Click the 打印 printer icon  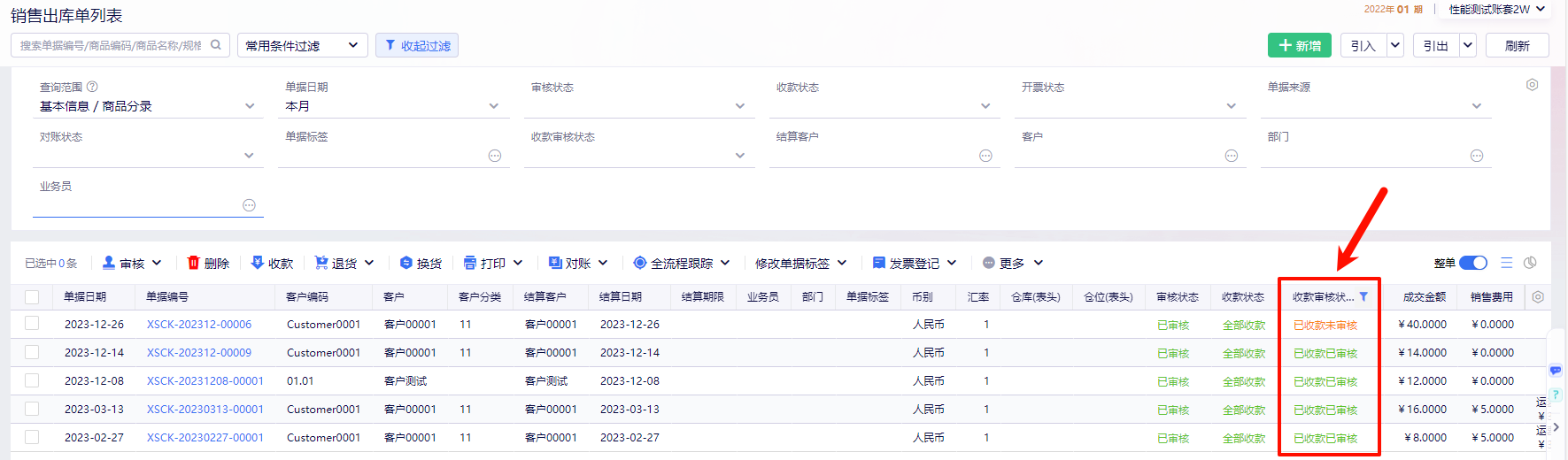(470, 263)
